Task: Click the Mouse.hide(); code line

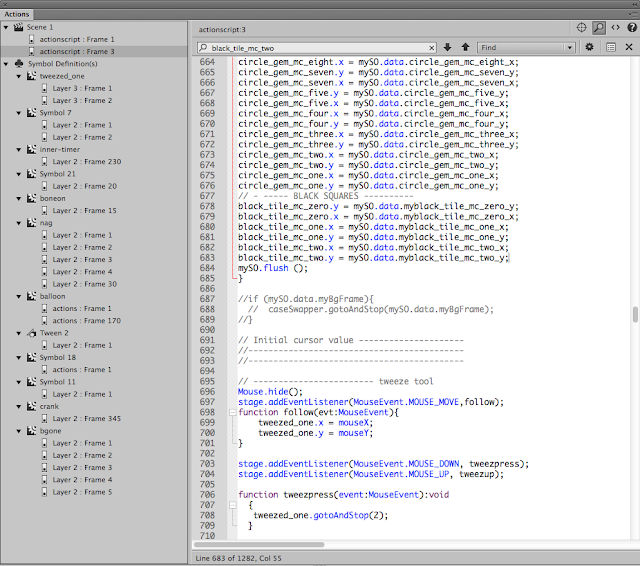Action: click(x=270, y=392)
